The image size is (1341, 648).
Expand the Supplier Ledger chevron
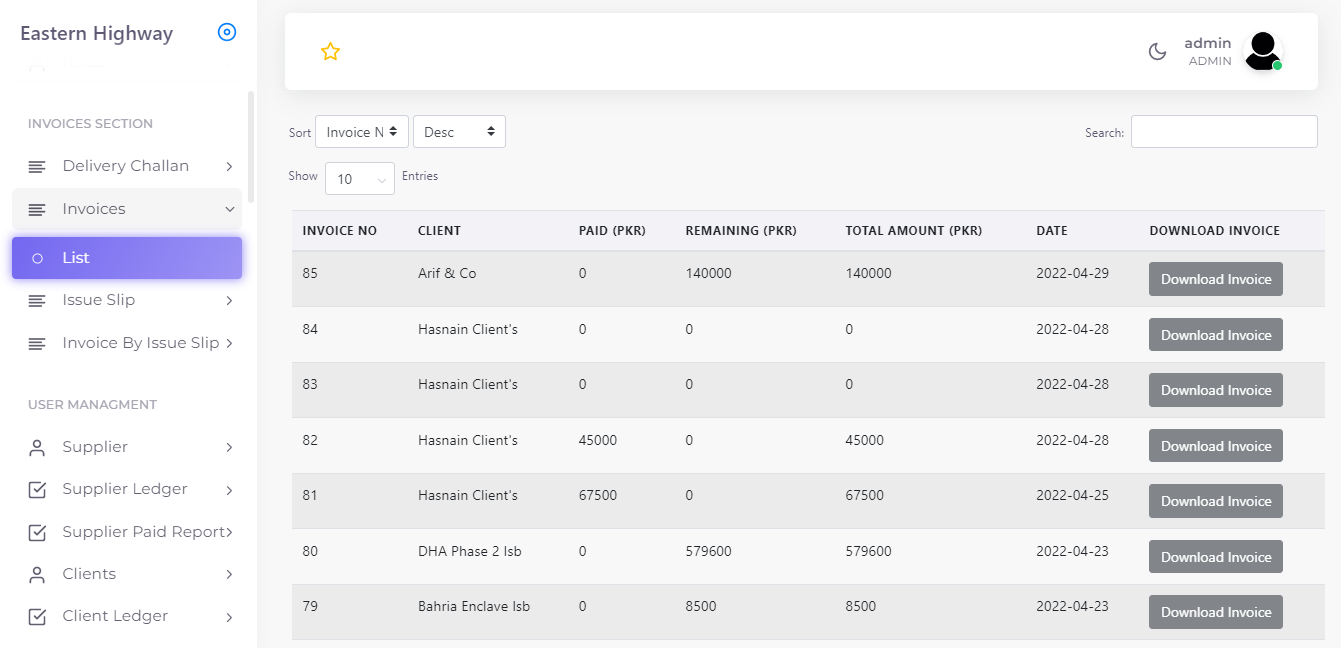229,489
